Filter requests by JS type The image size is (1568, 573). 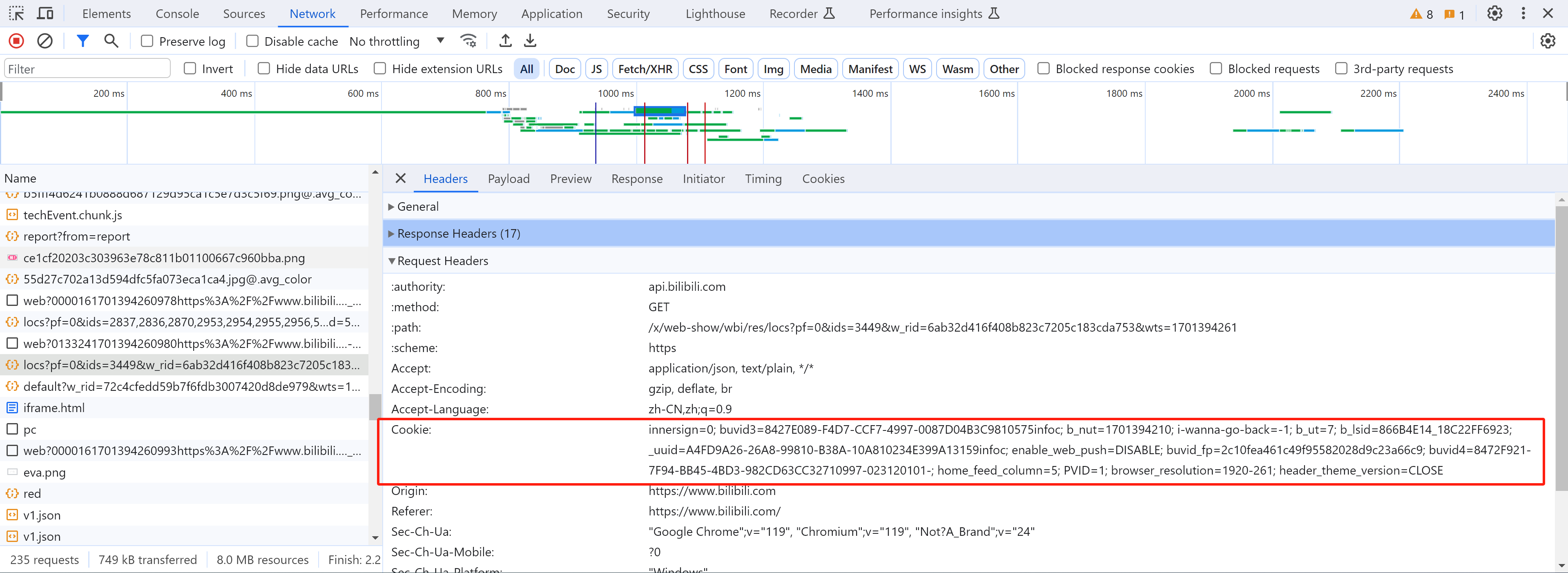(x=596, y=69)
